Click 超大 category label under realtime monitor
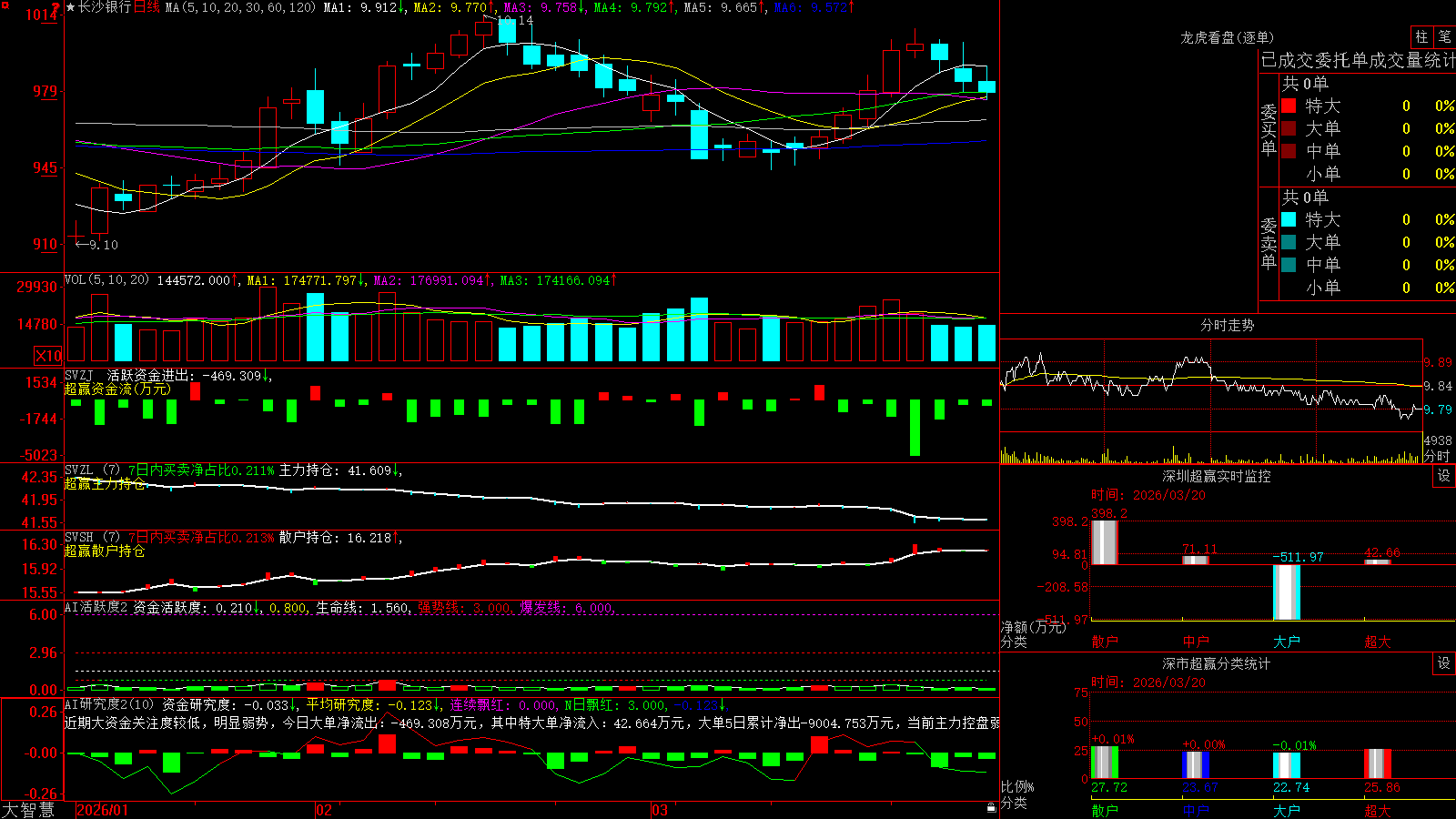1456x819 pixels. click(1378, 642)
